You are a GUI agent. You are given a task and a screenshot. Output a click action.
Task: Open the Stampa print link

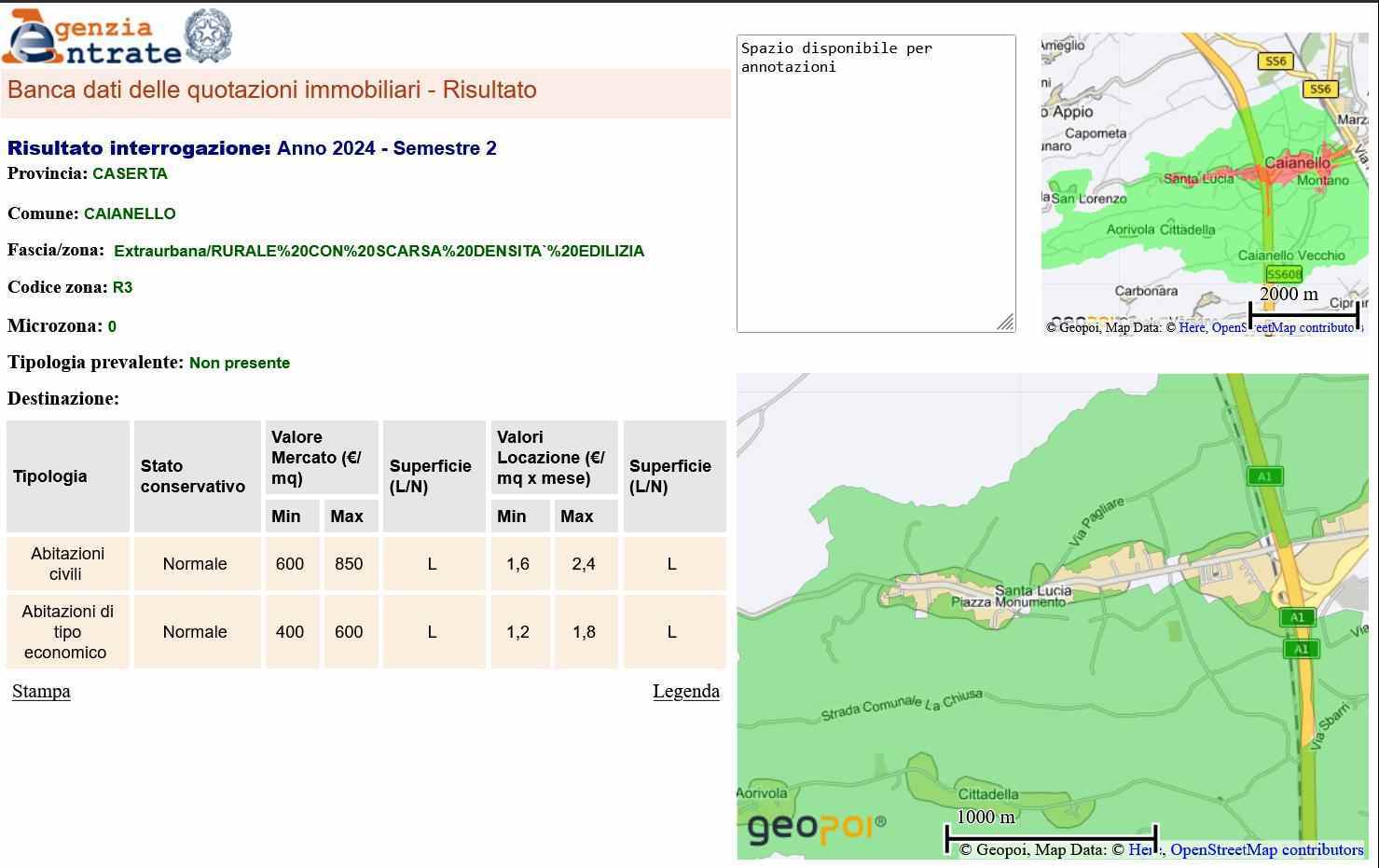[x=41, y=691]
